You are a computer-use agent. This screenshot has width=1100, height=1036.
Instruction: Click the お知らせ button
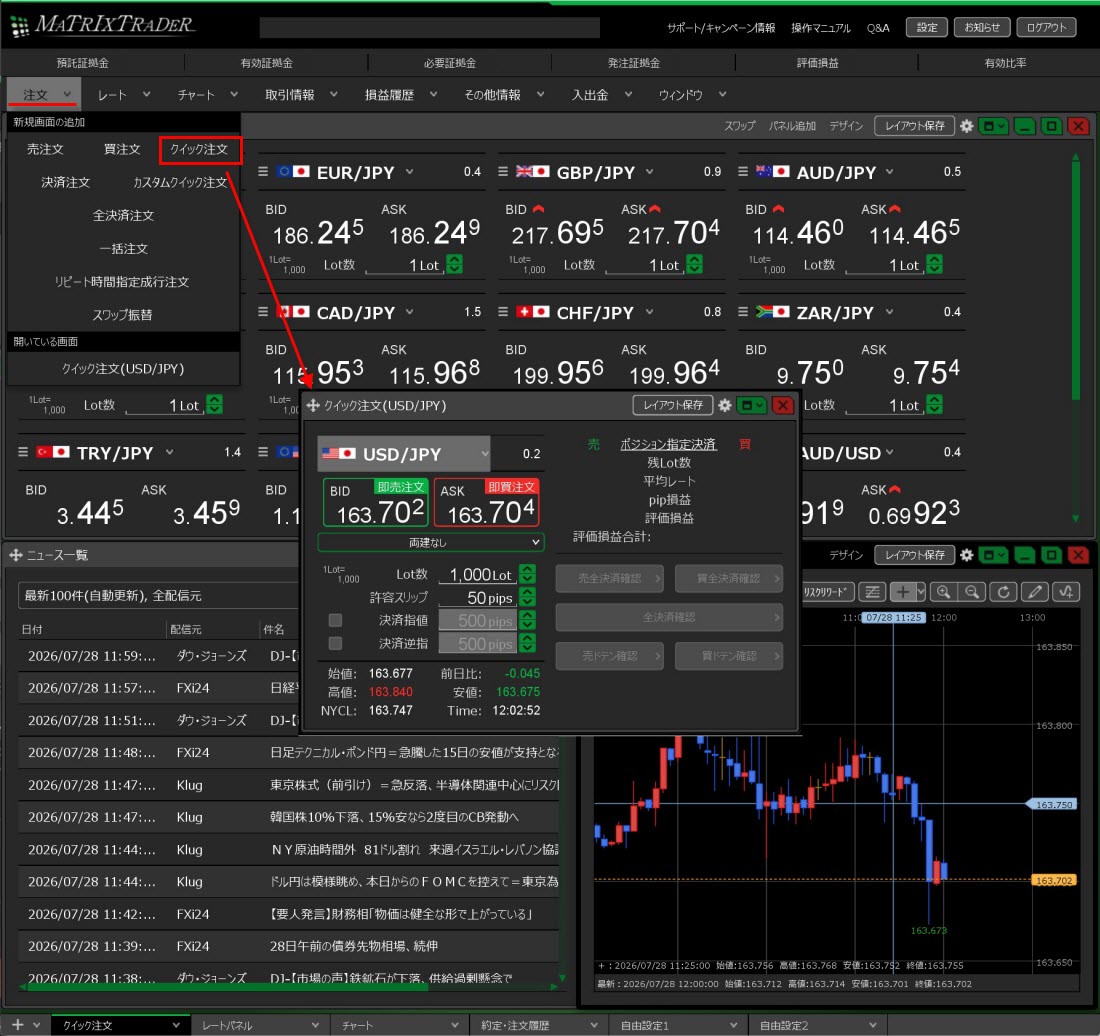(981, 27)
